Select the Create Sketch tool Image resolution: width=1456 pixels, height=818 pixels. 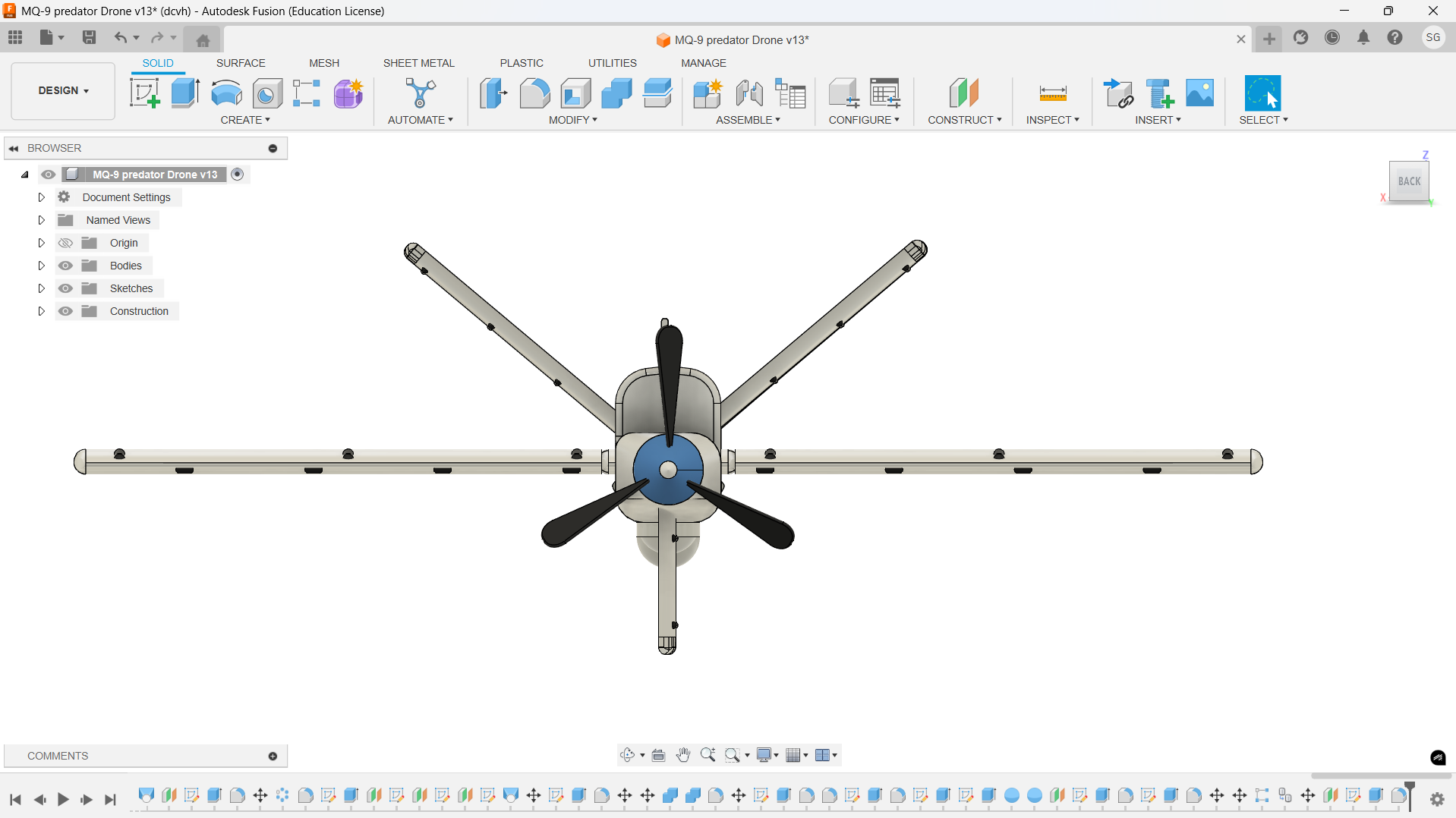tap(144, 93)
